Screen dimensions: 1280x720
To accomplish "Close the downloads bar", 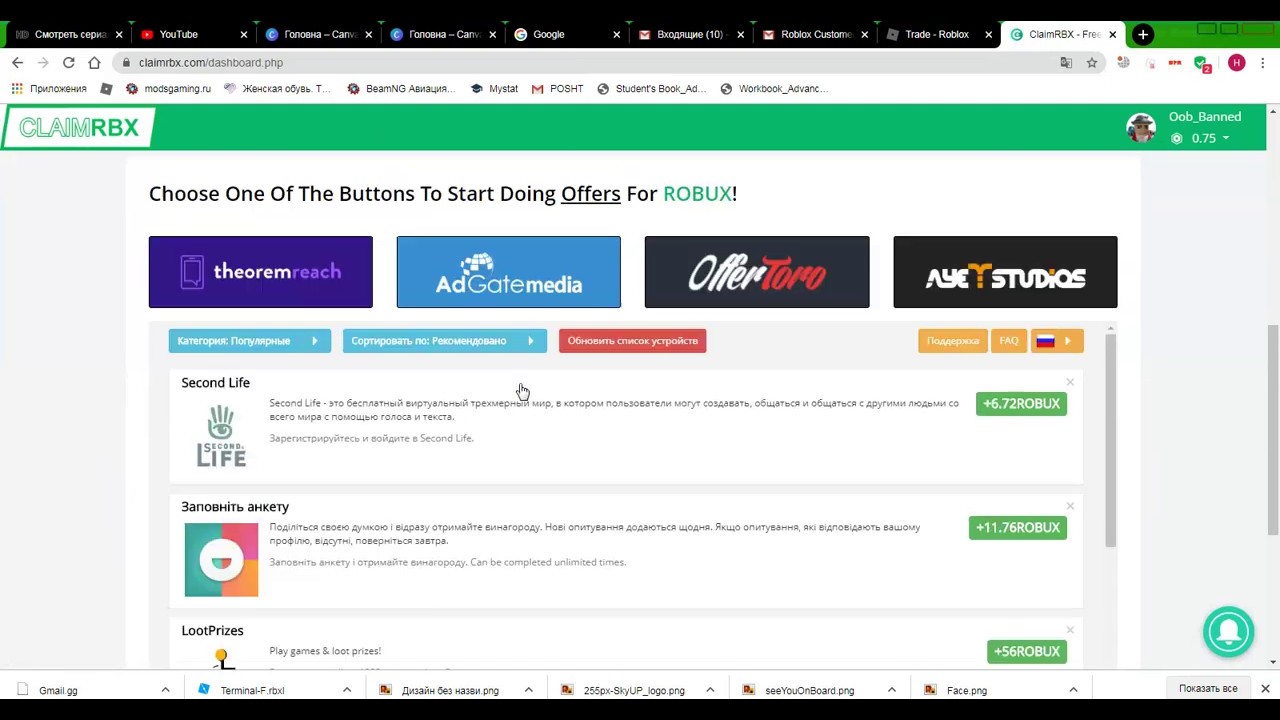I will click(x=1265, y=689).
